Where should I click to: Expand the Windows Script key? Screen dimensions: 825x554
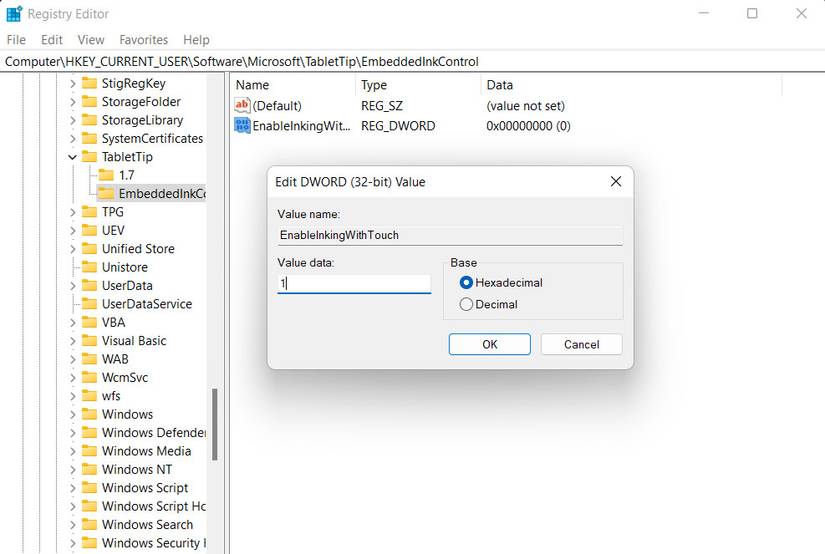pyautogui.click(x=73, y=488)
